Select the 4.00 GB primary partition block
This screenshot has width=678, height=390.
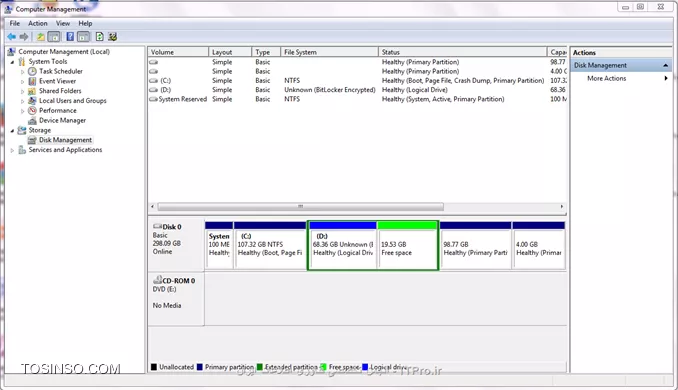click(539, 245)
